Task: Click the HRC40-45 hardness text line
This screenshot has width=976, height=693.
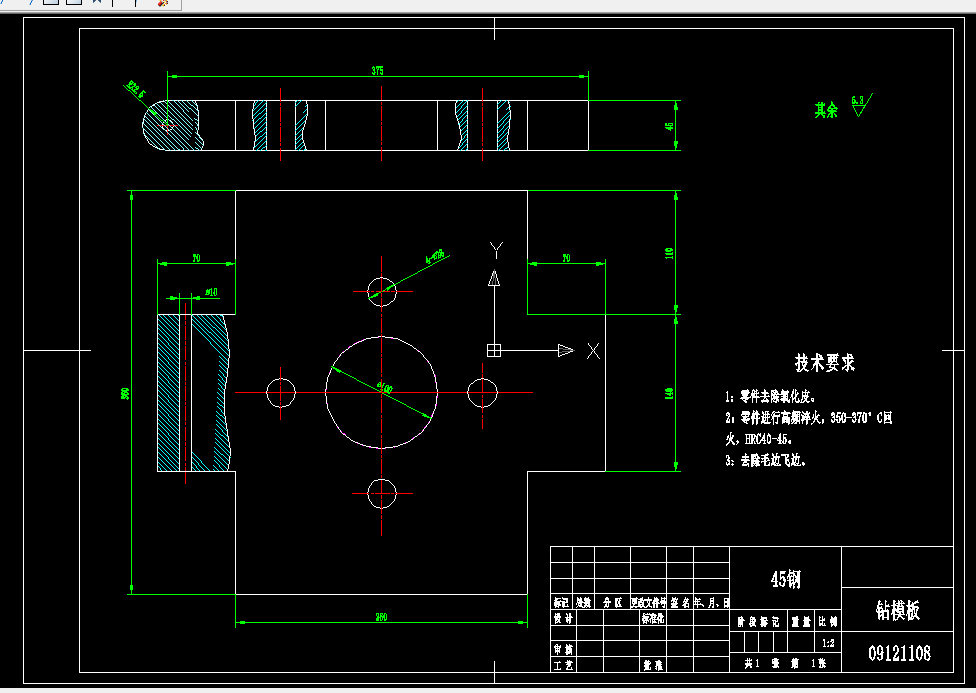Action: [759, 439]
